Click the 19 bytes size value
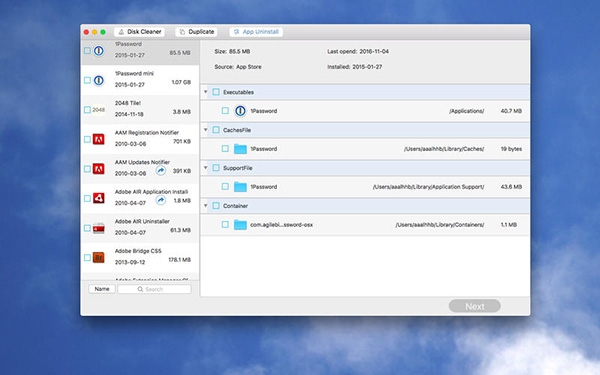Screen dimensions: 600x375 (511, 149)
